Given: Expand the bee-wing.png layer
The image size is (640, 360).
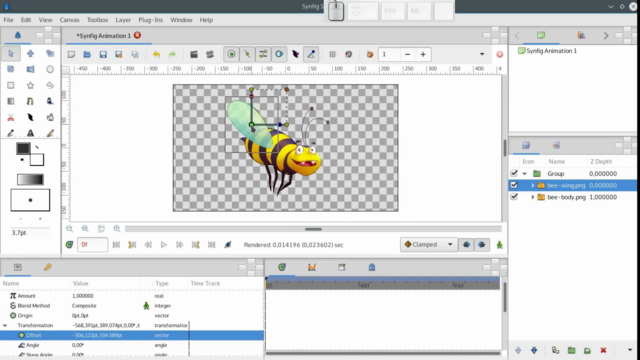Looking at the screenshot, I should (x=533, y=185).
